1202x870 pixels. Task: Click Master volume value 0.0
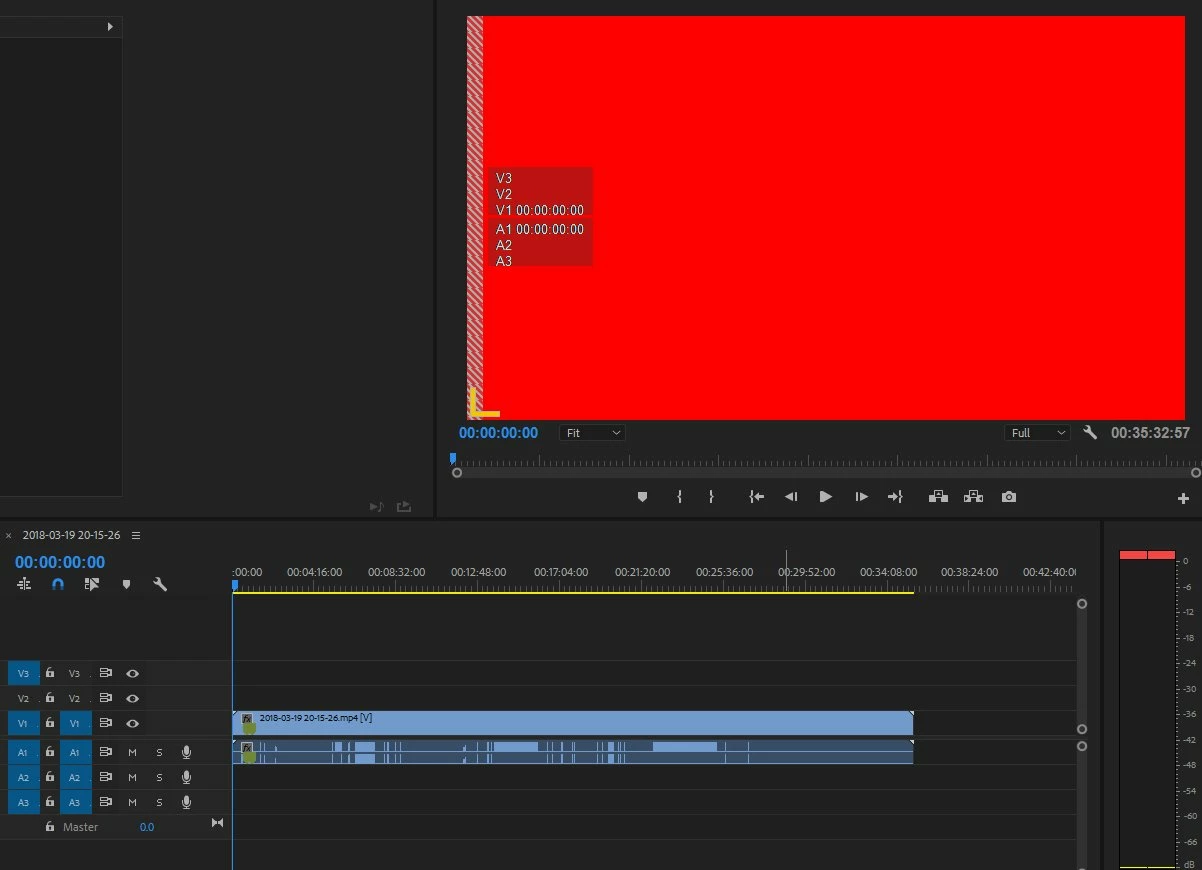click(147, 827)
